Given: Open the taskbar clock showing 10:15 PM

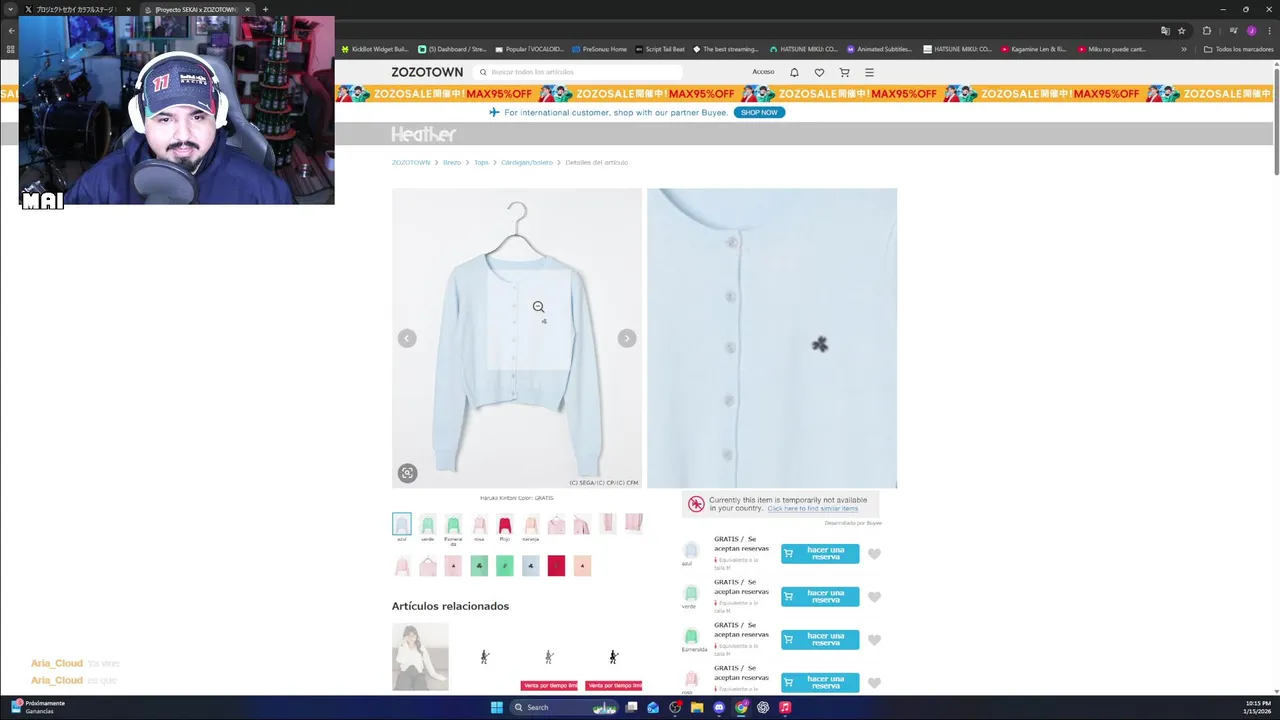Looking at the screenshot, I should click(x=1258, y=707).
